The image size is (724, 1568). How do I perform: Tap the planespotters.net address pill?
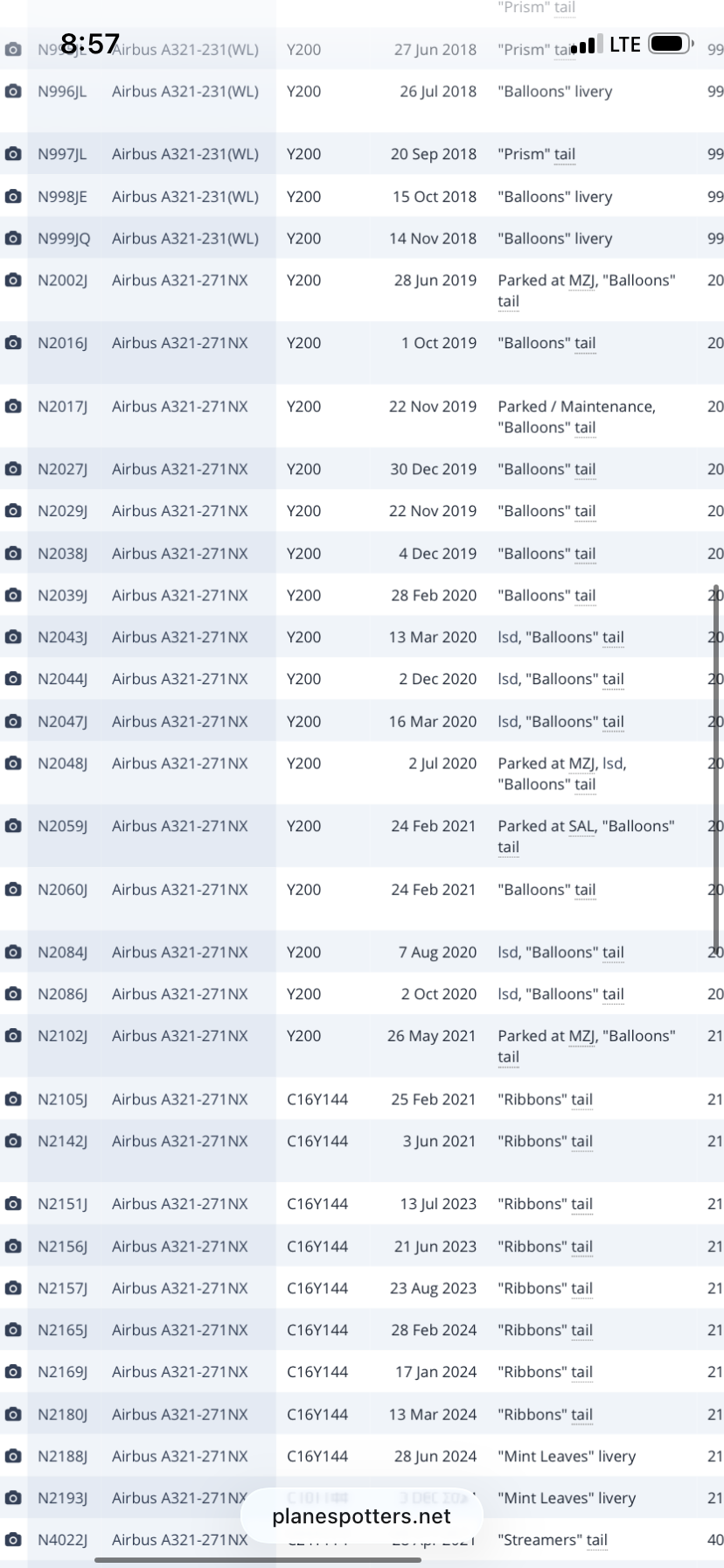(x=362, y=1516)
